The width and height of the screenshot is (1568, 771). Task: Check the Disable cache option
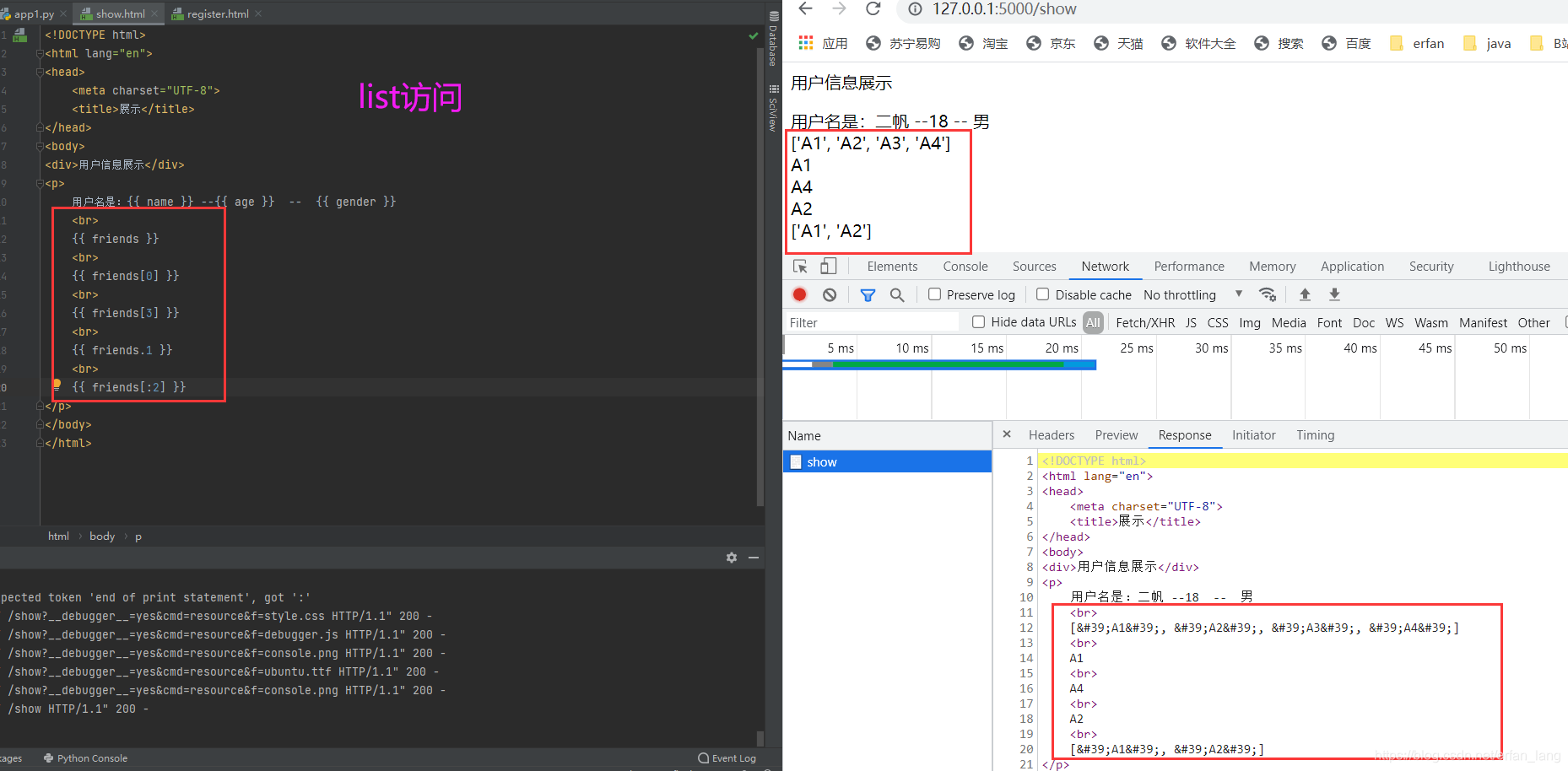1043,294
